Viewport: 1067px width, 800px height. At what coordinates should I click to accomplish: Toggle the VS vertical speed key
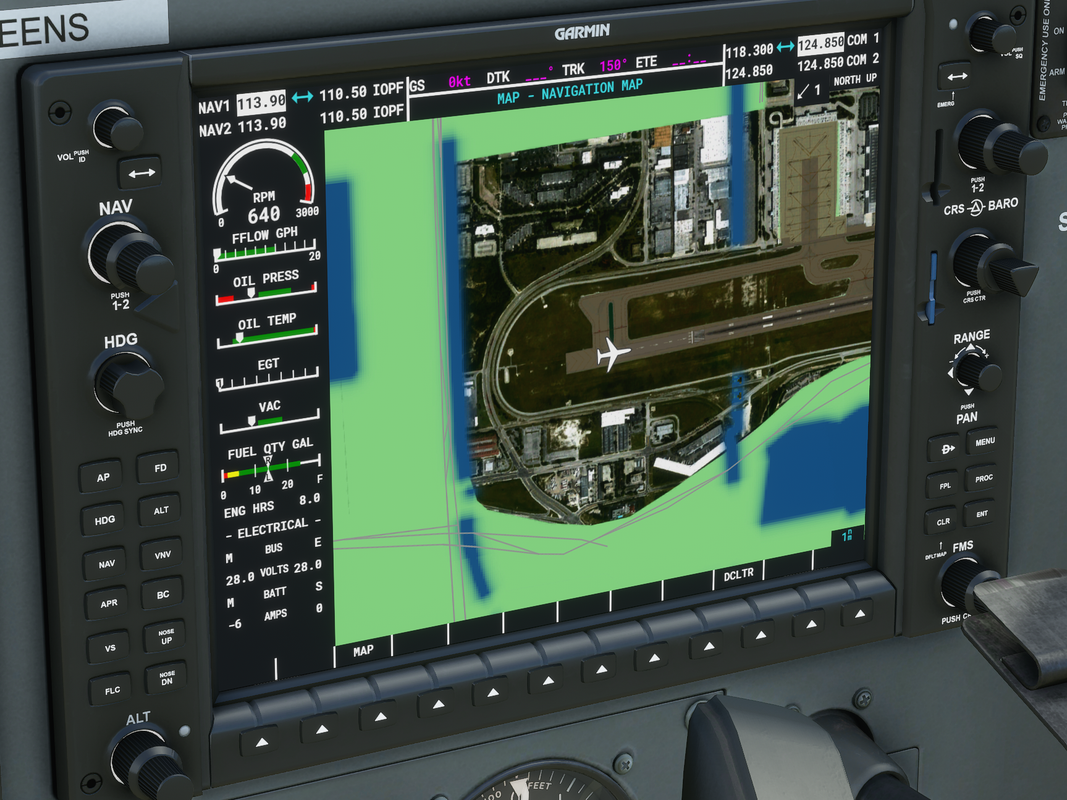point(110,648)
